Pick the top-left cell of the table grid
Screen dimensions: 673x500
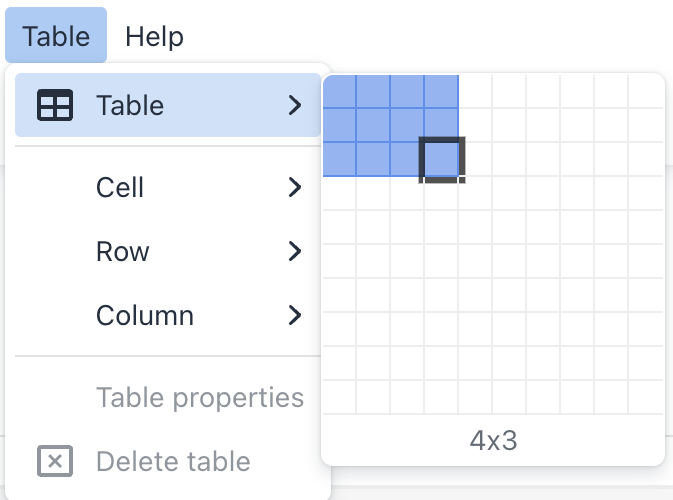click(x=339, y=91)
